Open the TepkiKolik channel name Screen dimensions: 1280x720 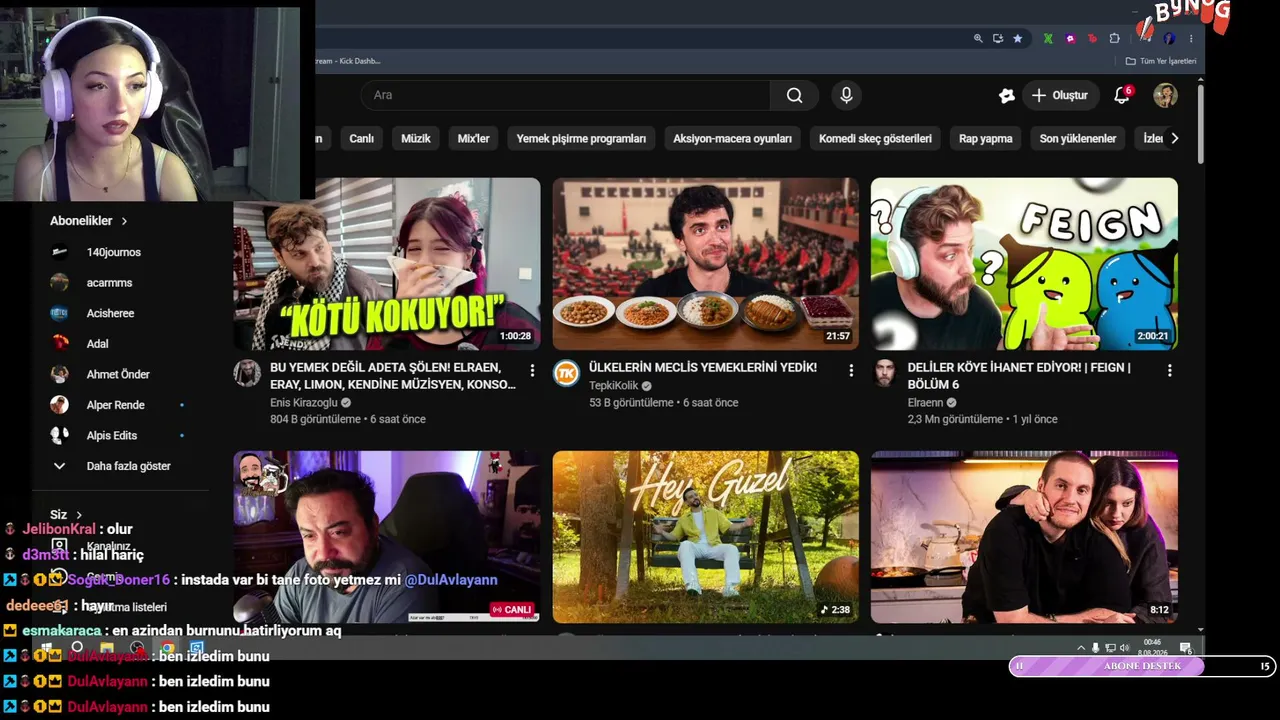(613, 386)
